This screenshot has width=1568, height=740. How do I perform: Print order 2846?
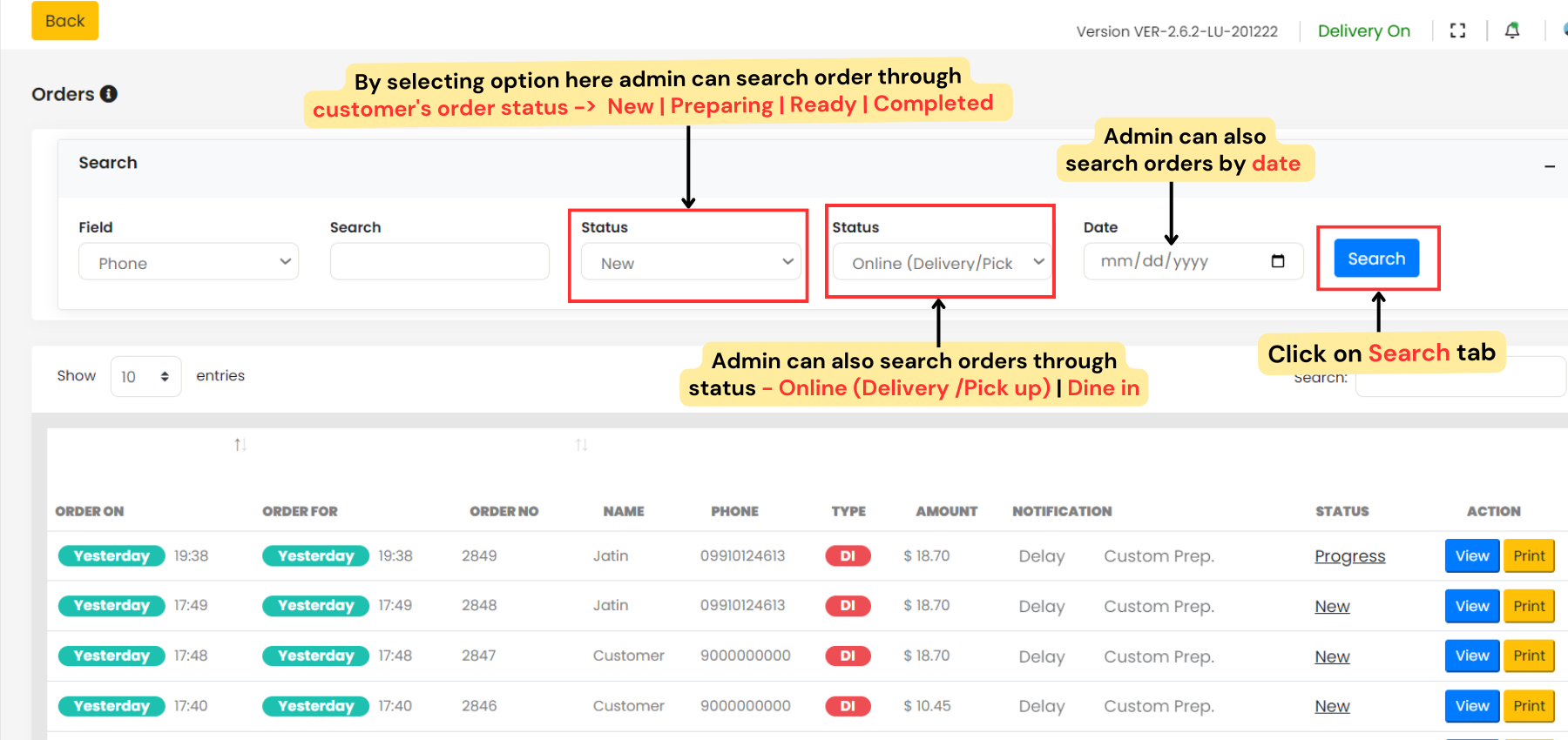1529,706
